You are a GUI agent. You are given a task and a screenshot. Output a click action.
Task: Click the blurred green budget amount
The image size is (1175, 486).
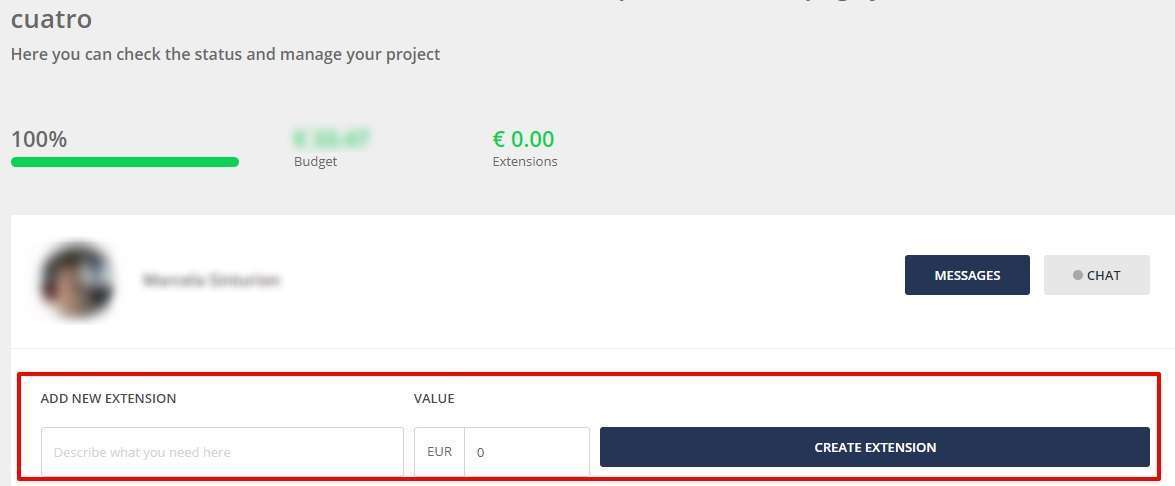coord(331,139)
